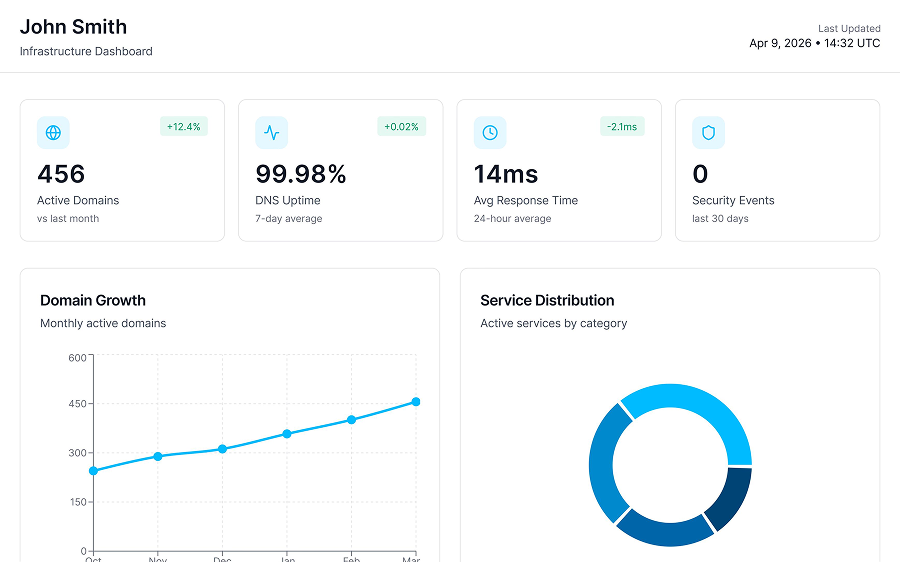
Task: Click the 456 Active Domains value
Action: tap(61, 174)
